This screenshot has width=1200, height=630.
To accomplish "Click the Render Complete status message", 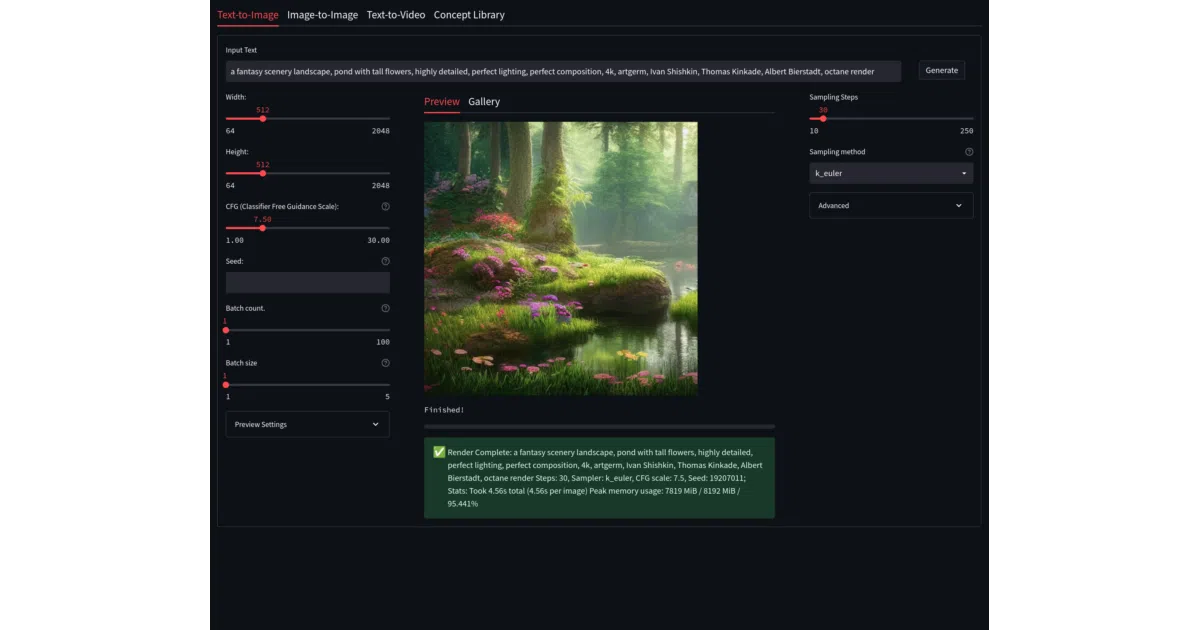I will tap(599, 478).
